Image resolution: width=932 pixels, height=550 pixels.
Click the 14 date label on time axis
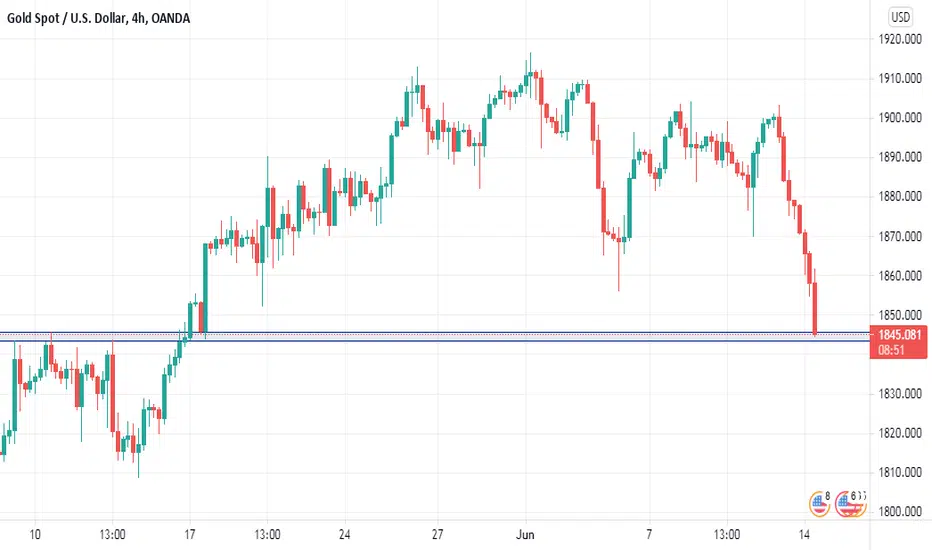click(x=804, y=535)
